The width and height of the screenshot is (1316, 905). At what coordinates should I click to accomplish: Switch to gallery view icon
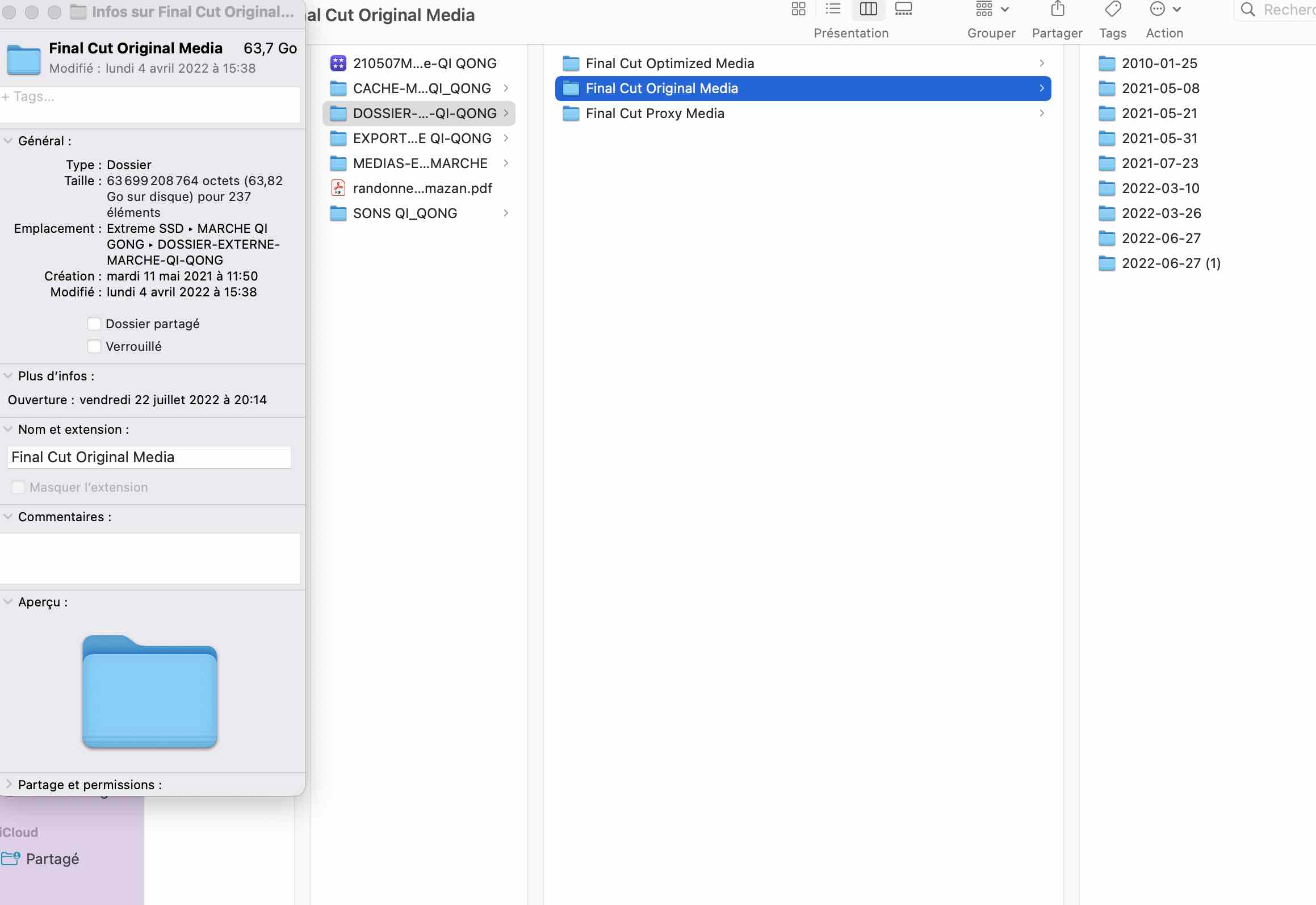tap(903, 9)
